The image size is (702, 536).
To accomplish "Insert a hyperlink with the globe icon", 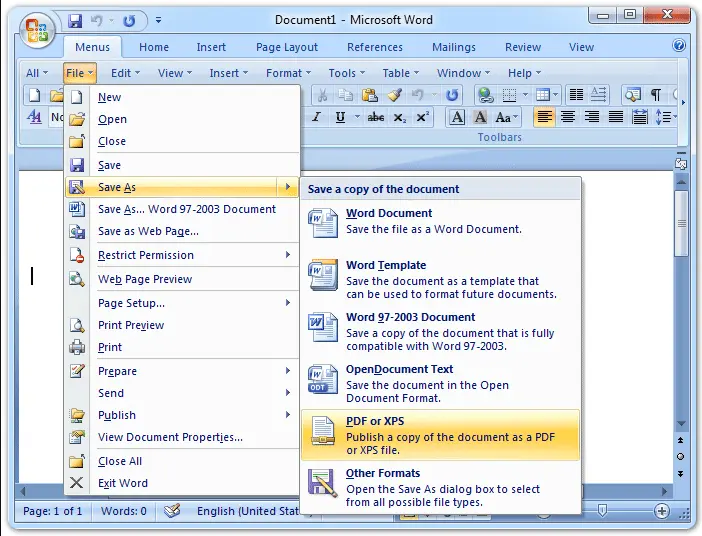I will (x=486, y=95).
